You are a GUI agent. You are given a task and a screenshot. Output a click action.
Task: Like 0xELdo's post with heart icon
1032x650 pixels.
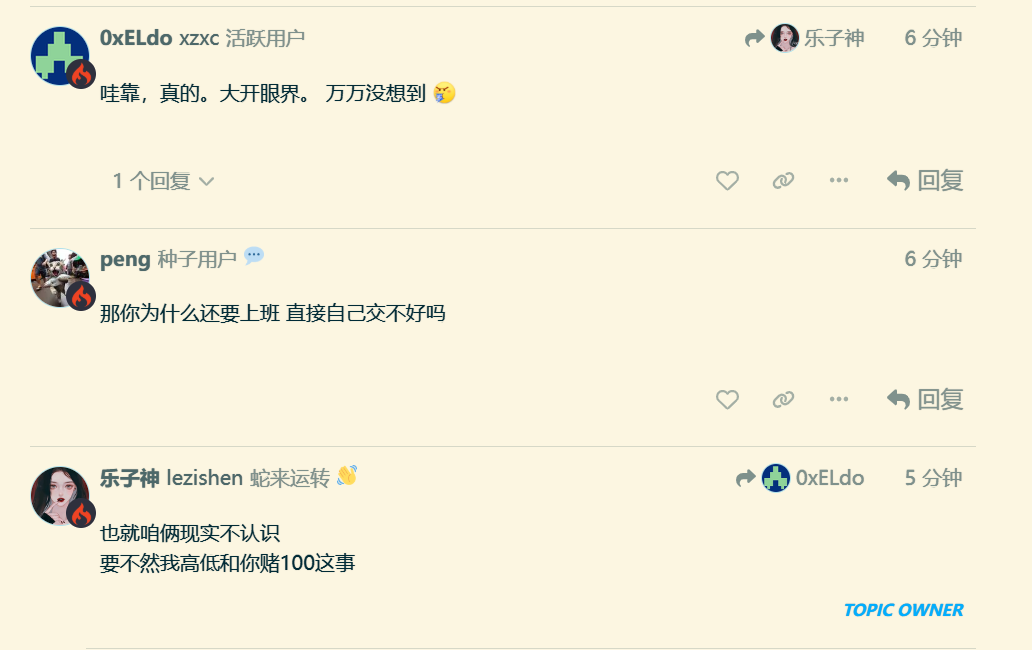(x=727, y=180)
